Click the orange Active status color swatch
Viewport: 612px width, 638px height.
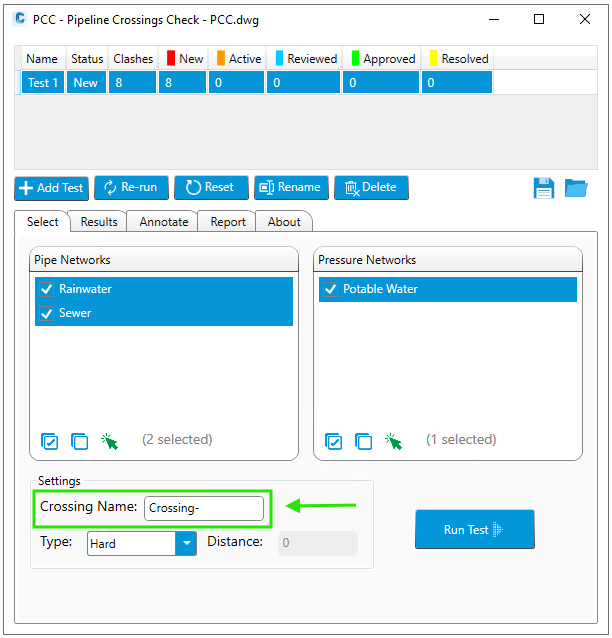[221, 58]
